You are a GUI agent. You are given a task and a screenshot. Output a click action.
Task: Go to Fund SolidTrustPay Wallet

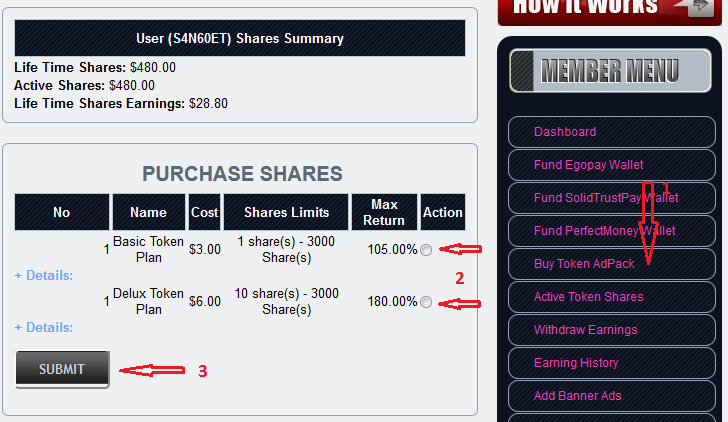tap(605, 198)
